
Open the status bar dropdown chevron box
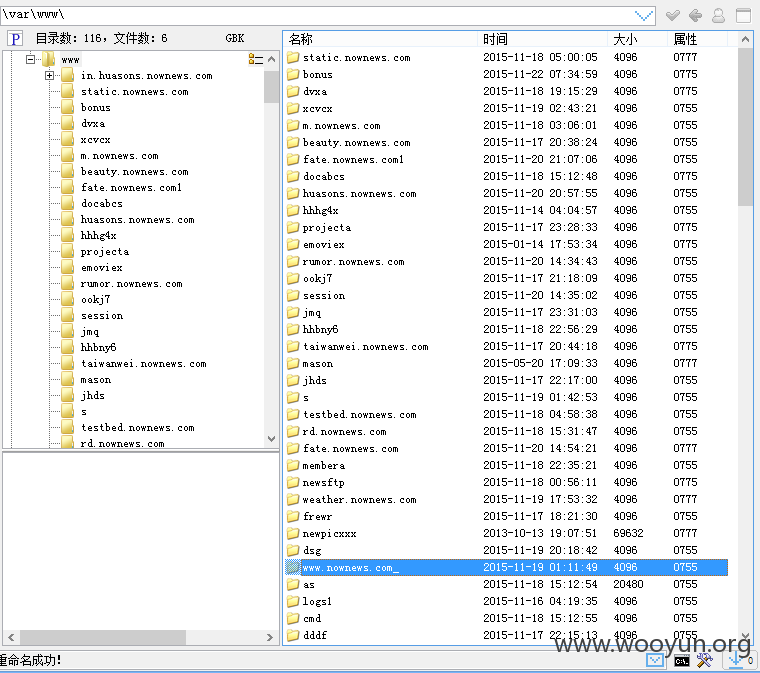coord(655,660)
